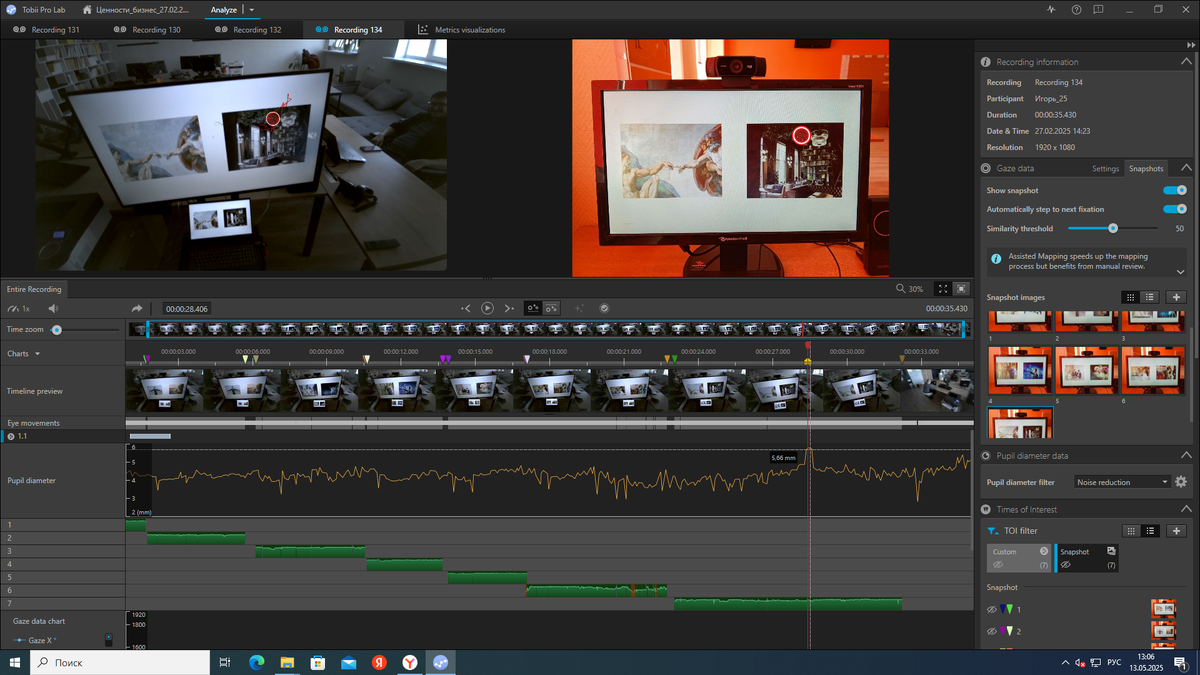Adjust the Similarity threshold slider
This screenshot has width=1200, height=675.
(x=1113, y=228)
